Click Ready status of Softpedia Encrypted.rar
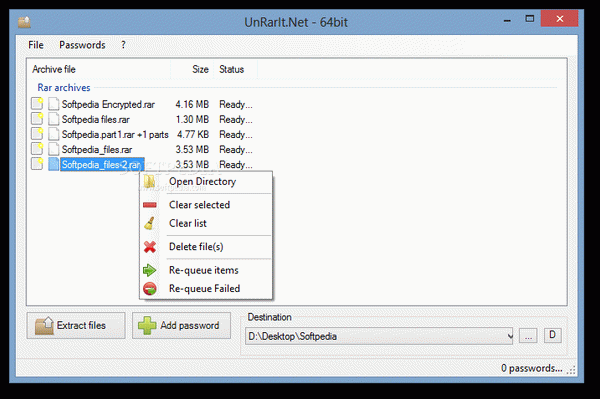 click(236, 104)
